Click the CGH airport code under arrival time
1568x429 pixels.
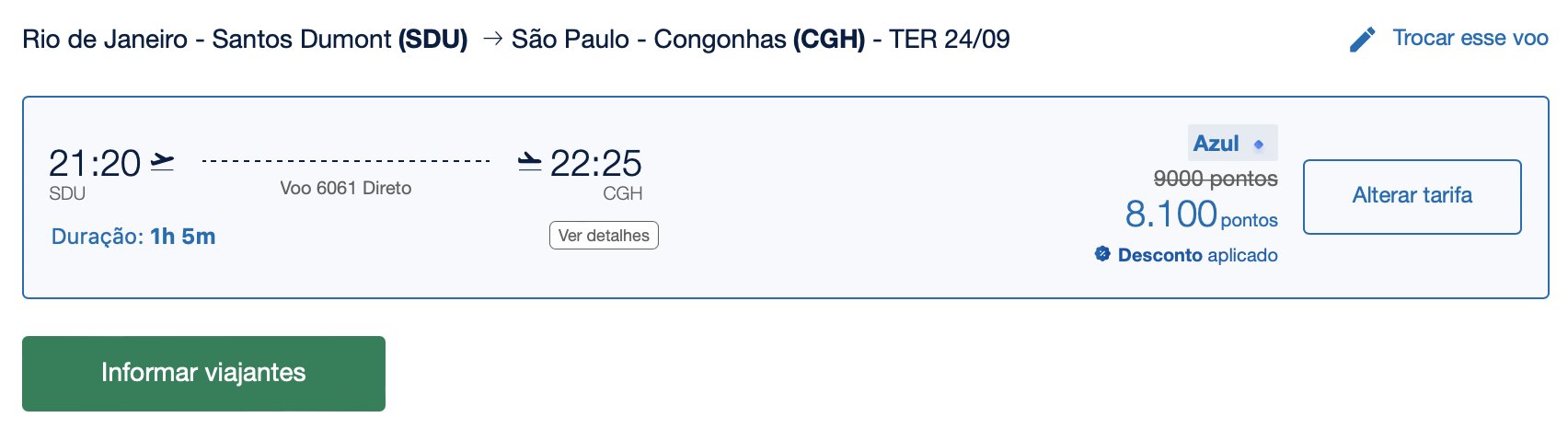pos(623,194)
